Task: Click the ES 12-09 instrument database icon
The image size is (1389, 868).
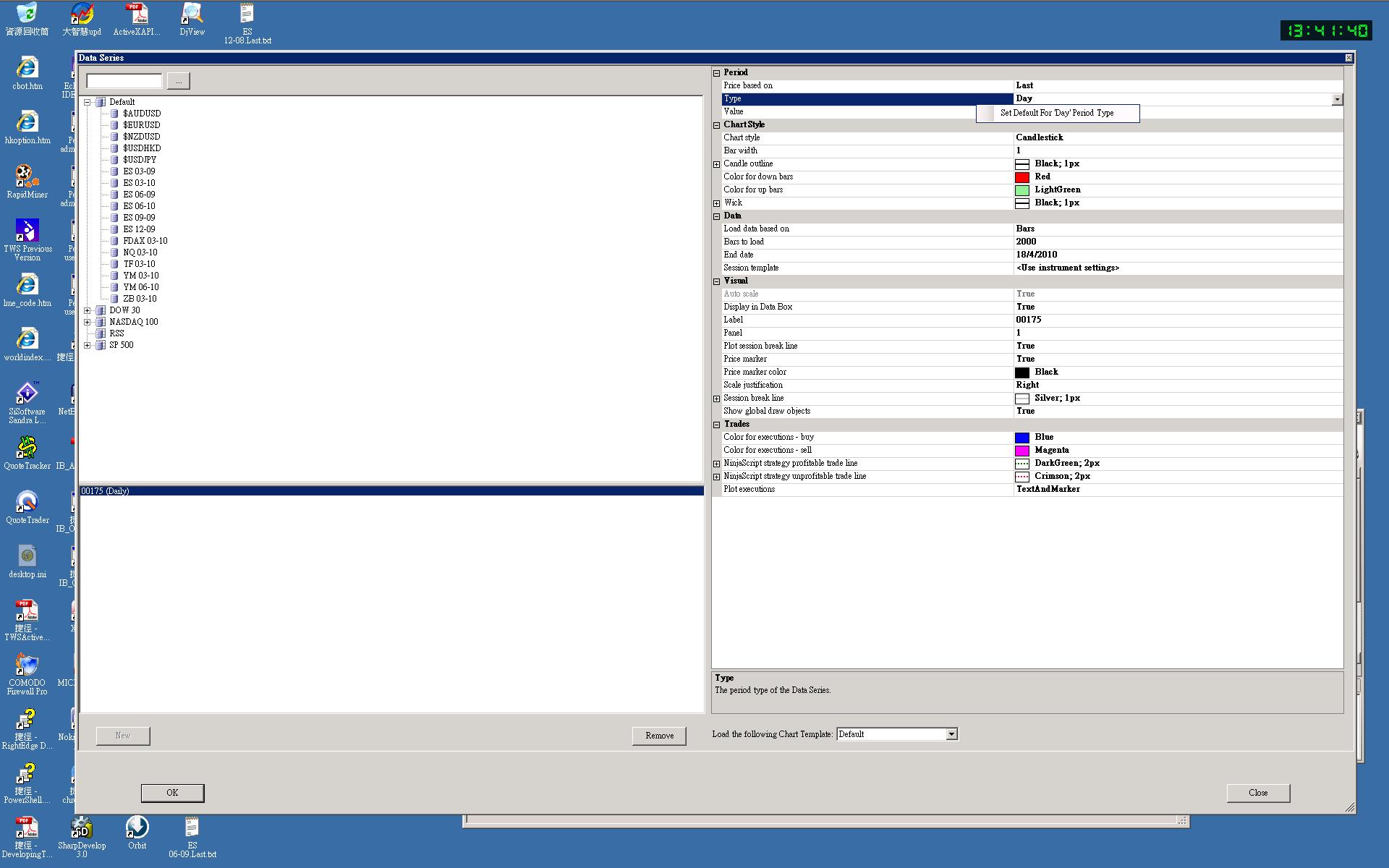Action: (114, 229)
